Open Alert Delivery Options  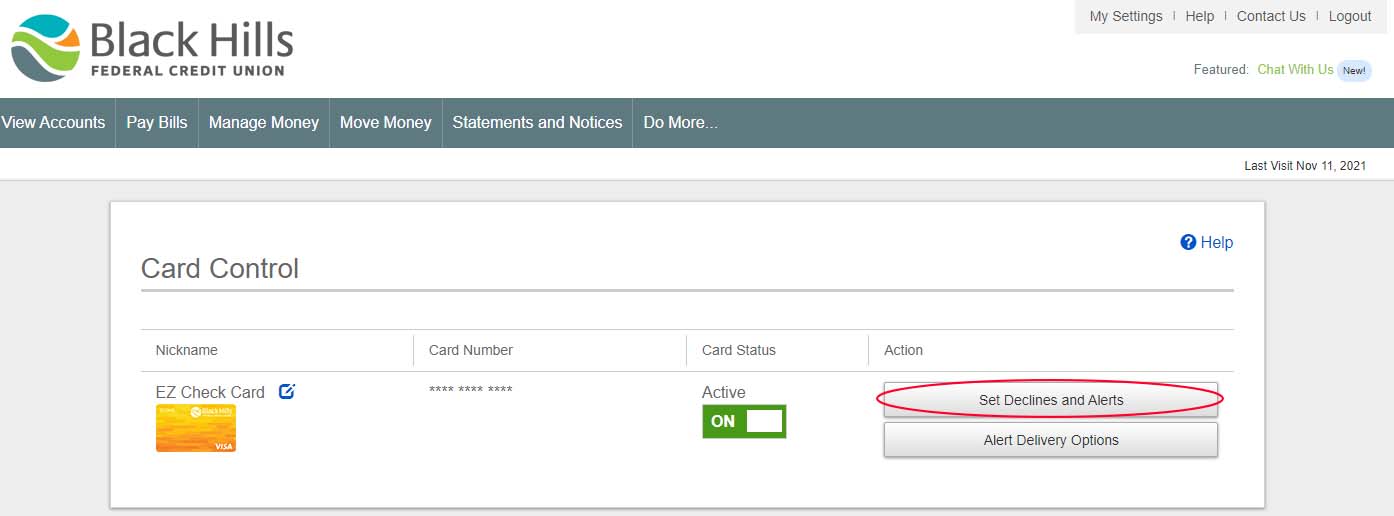[1050, 440]
